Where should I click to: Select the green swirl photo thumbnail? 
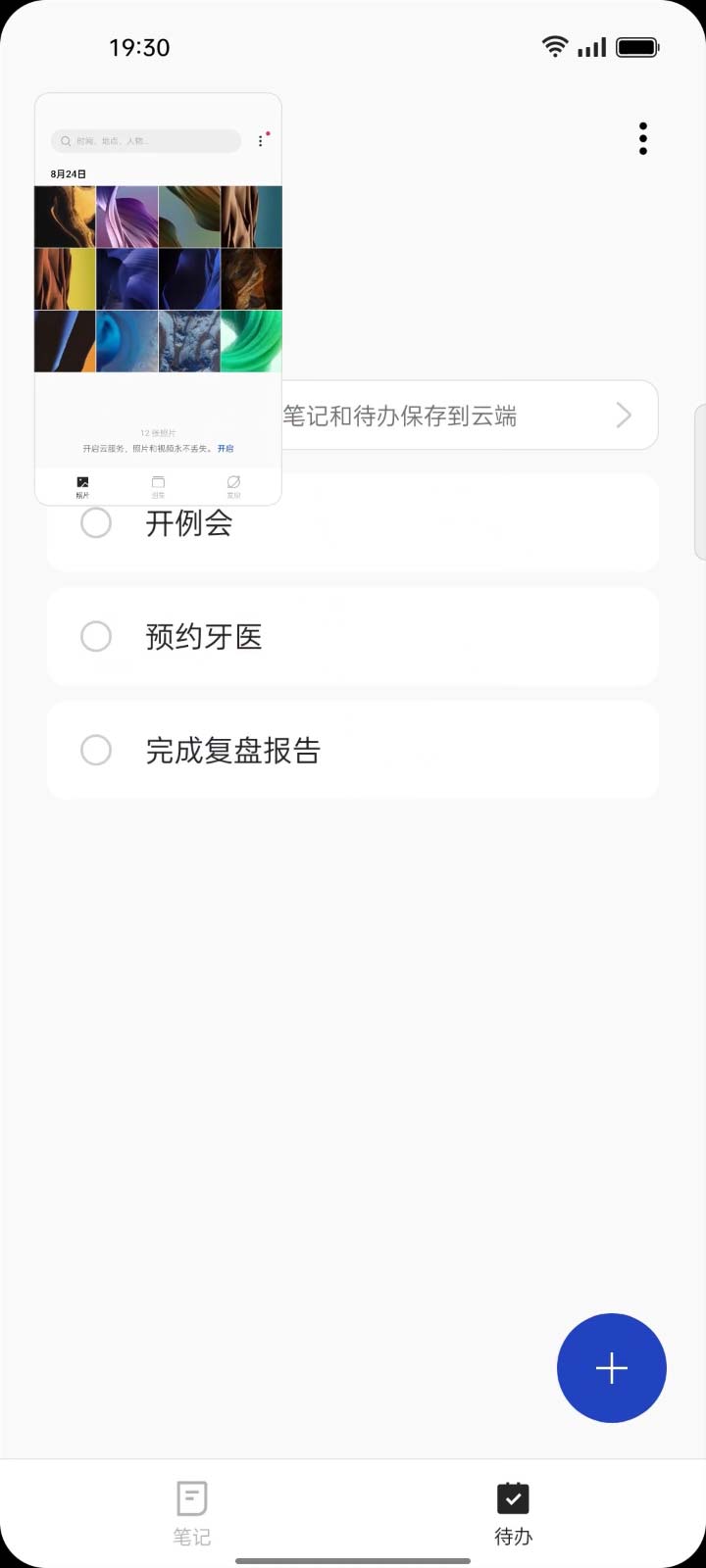pyautogui.click(x=251, y=341)
